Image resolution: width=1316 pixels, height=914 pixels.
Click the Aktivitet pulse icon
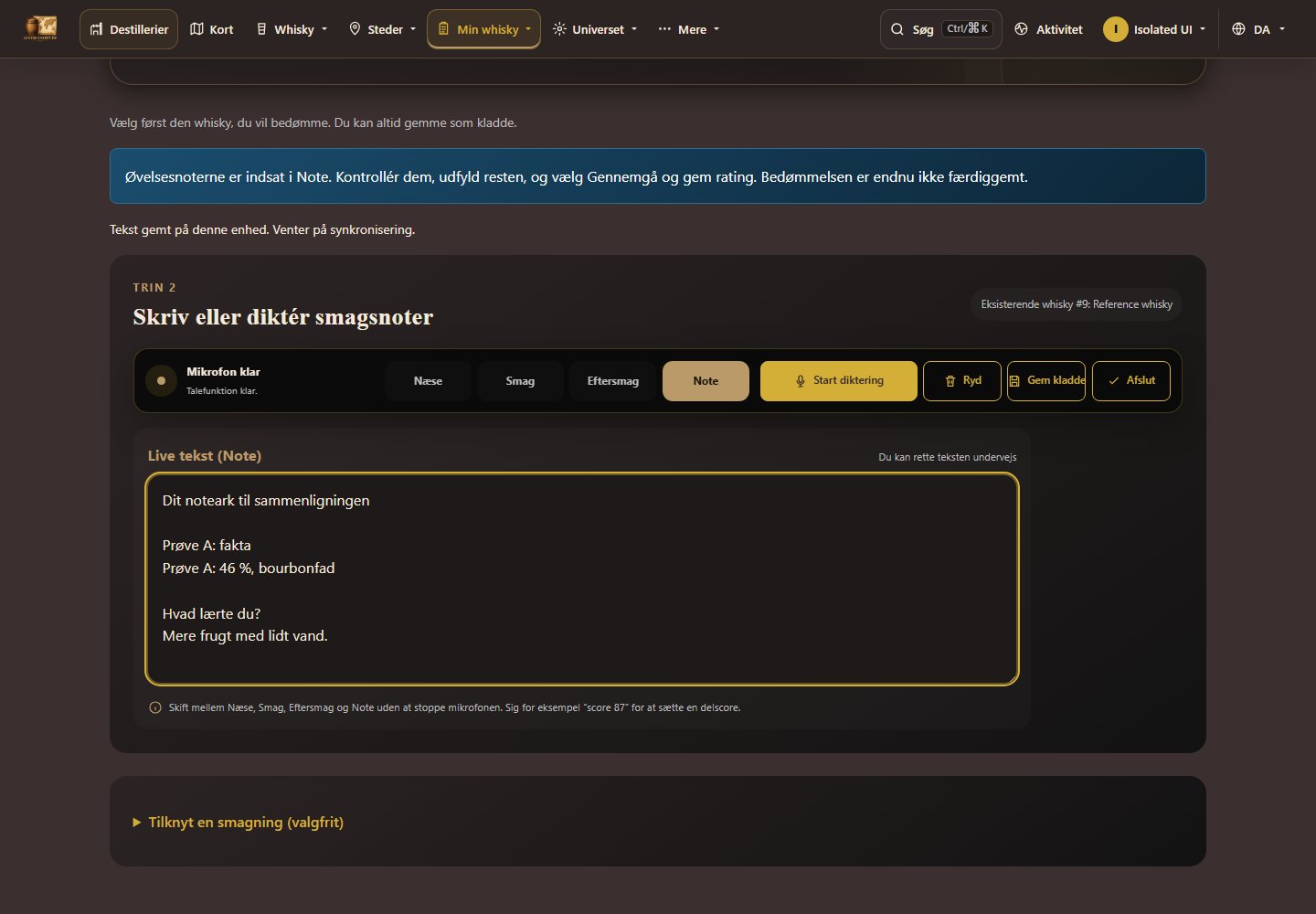(x=1022, y=29)
